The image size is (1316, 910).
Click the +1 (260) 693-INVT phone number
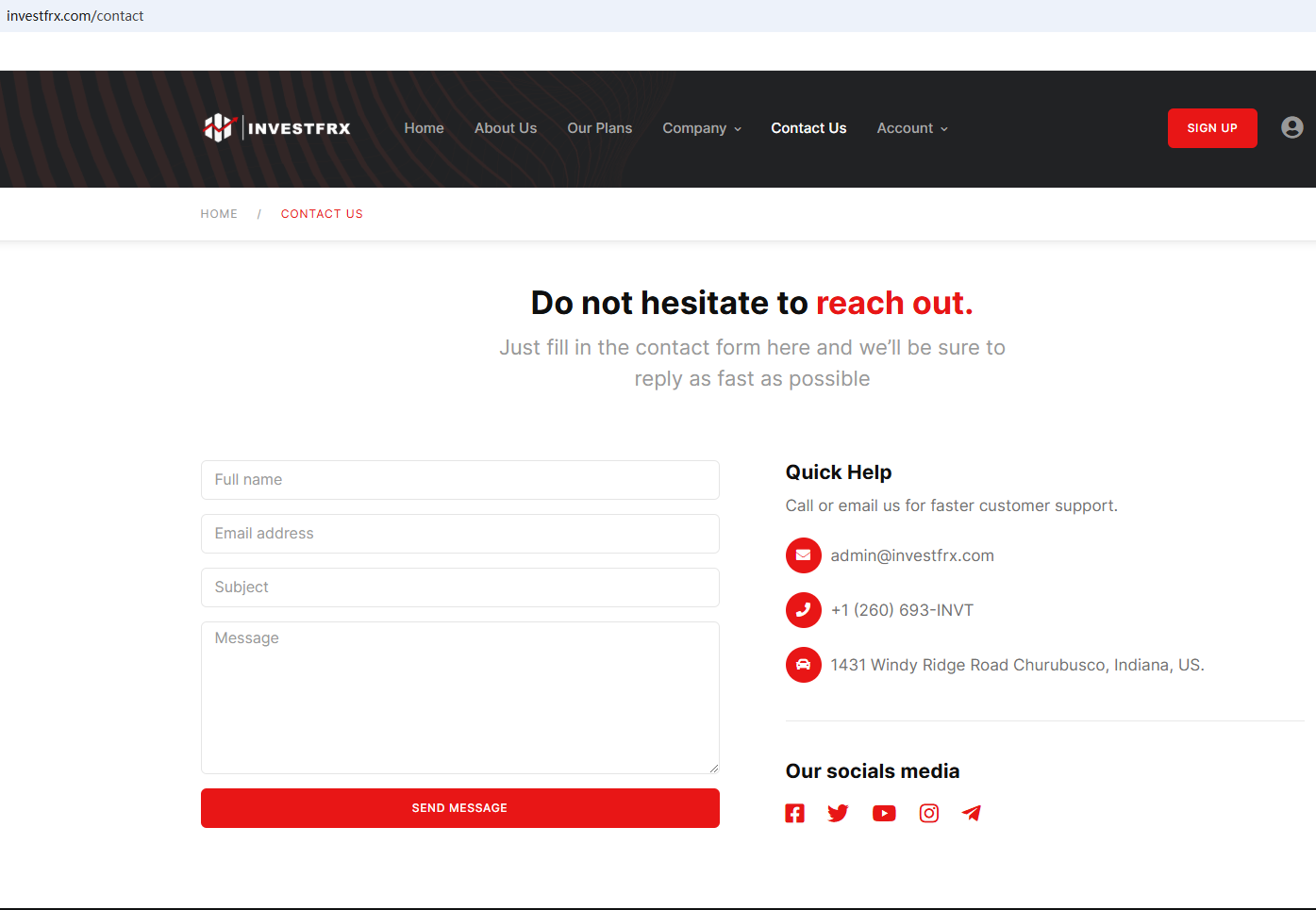(x=902, y=610)
